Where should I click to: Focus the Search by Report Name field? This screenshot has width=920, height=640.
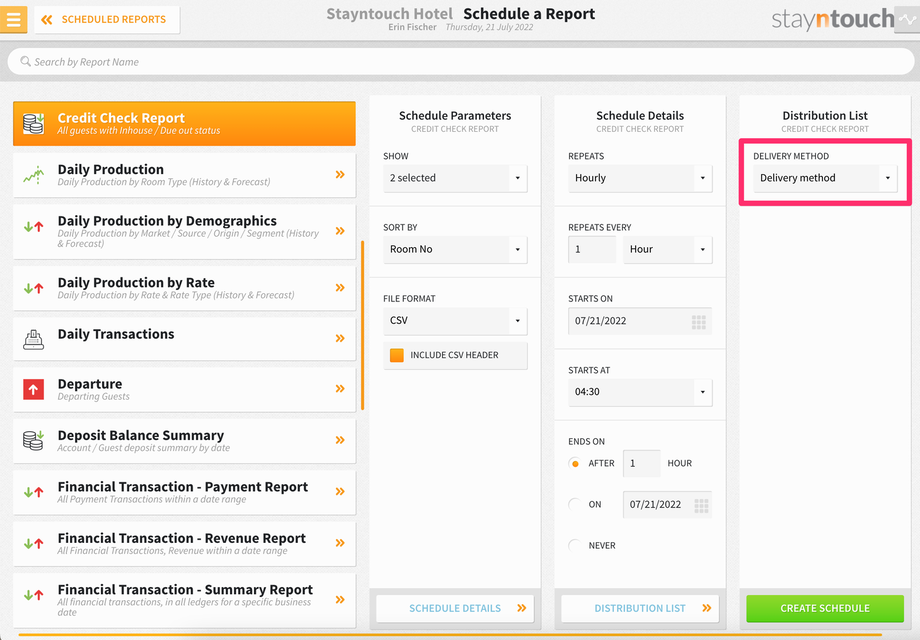click(461, 62)
